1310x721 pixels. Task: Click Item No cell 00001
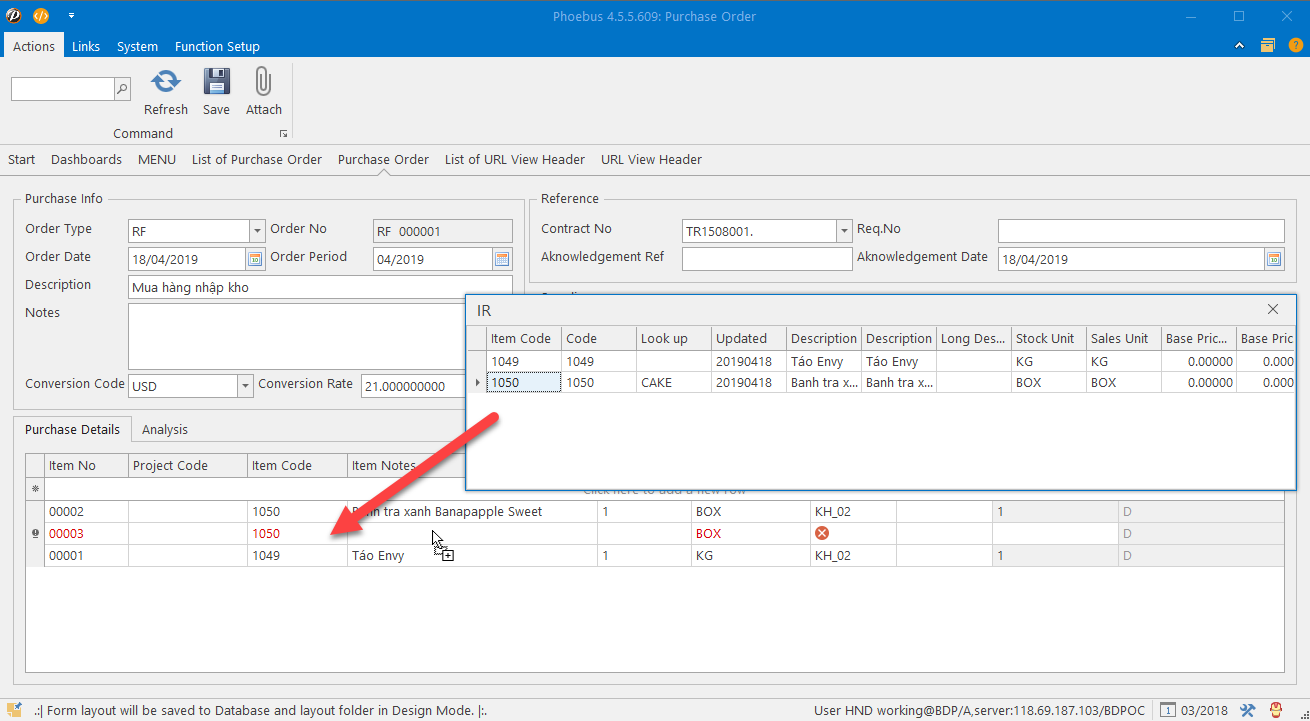point(87,555)
